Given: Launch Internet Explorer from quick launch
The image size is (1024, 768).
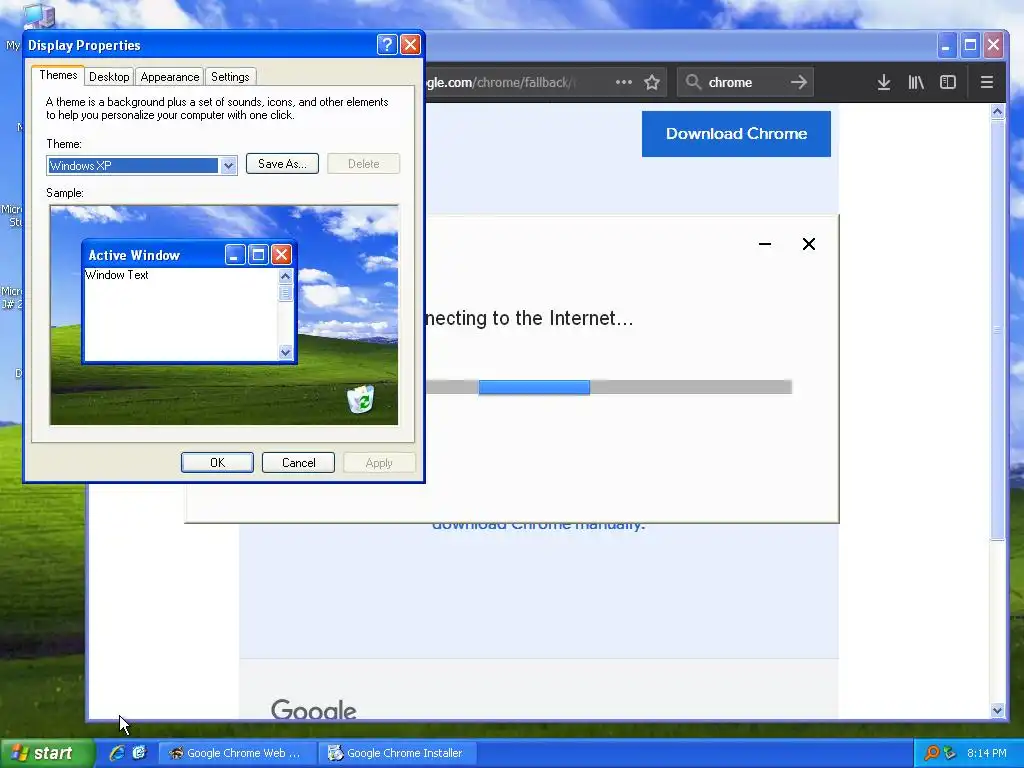Looking at the screenshot, I should tap(117, 753).
